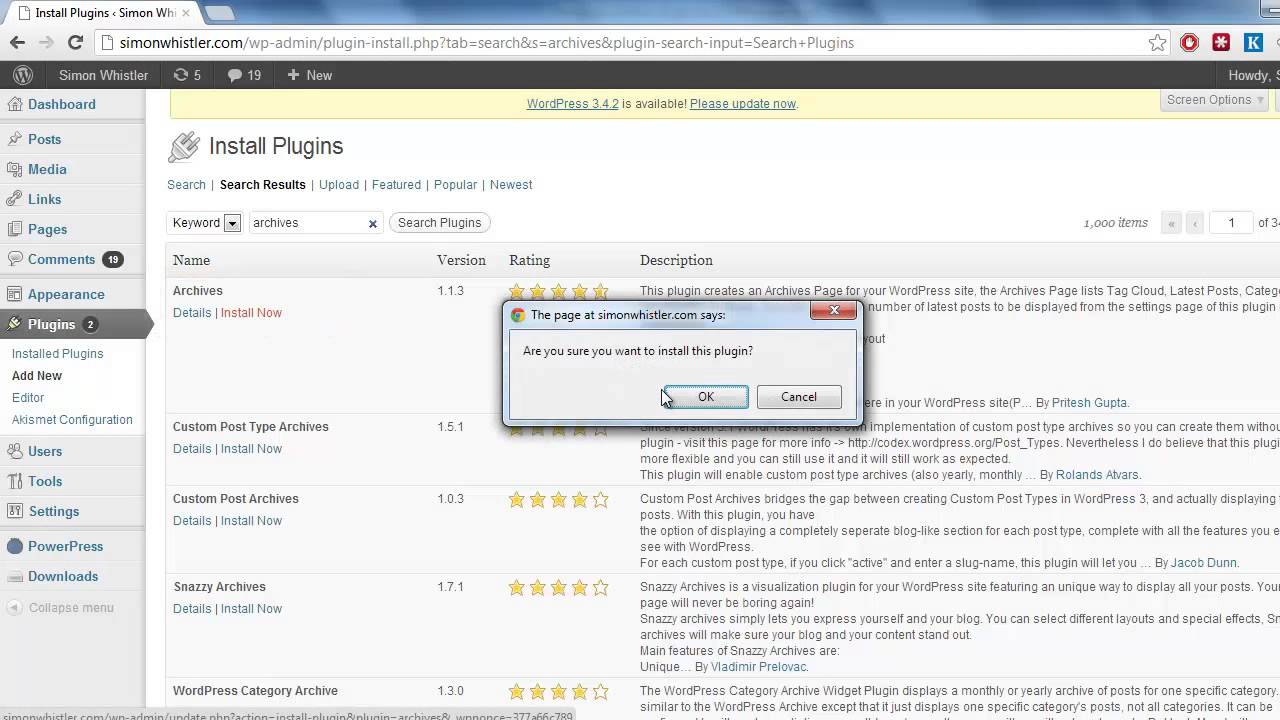Open Plugins menu in sidebar

point(52,324)
